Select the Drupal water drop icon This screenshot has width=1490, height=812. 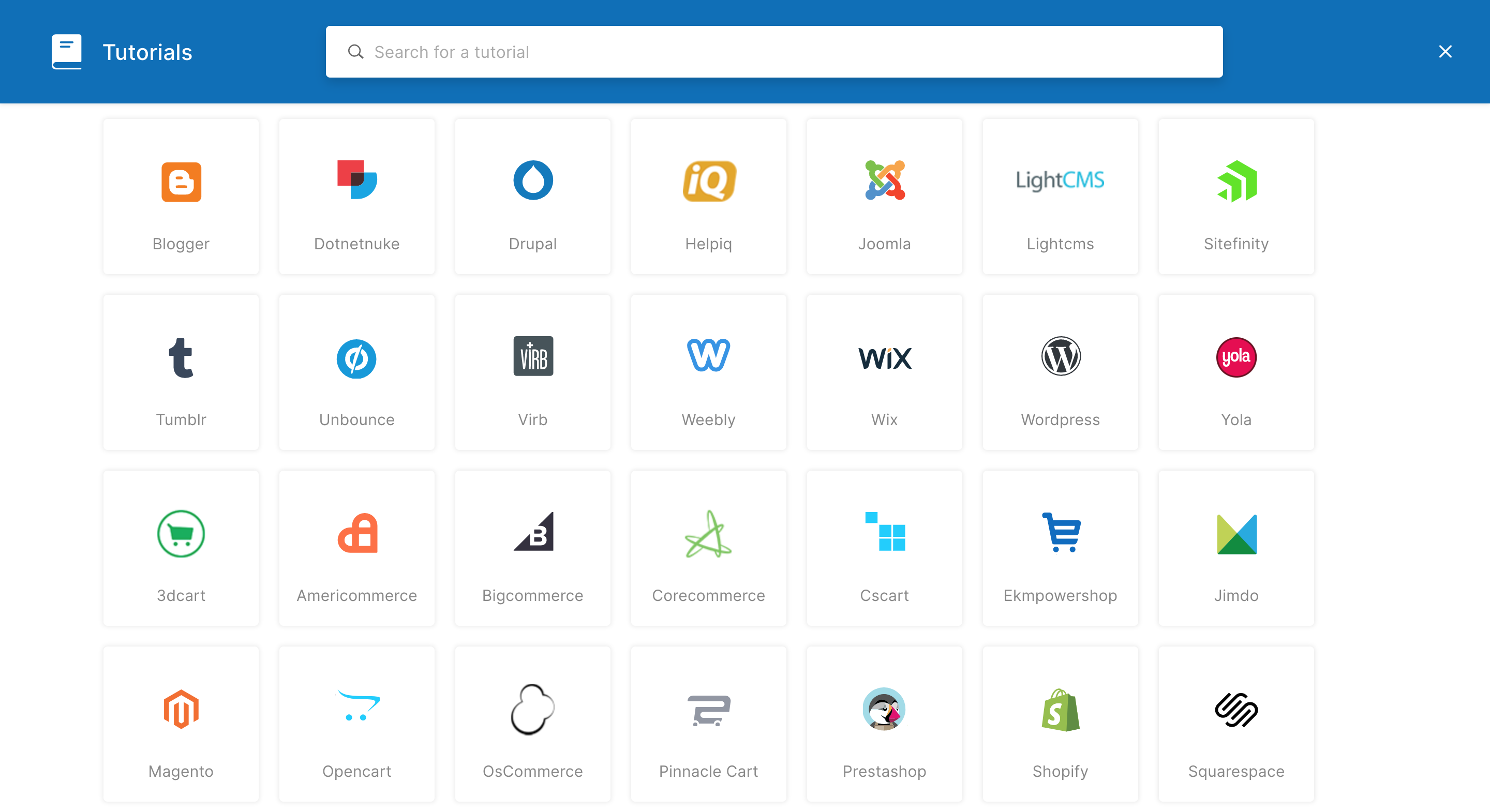tap(532, 181)
